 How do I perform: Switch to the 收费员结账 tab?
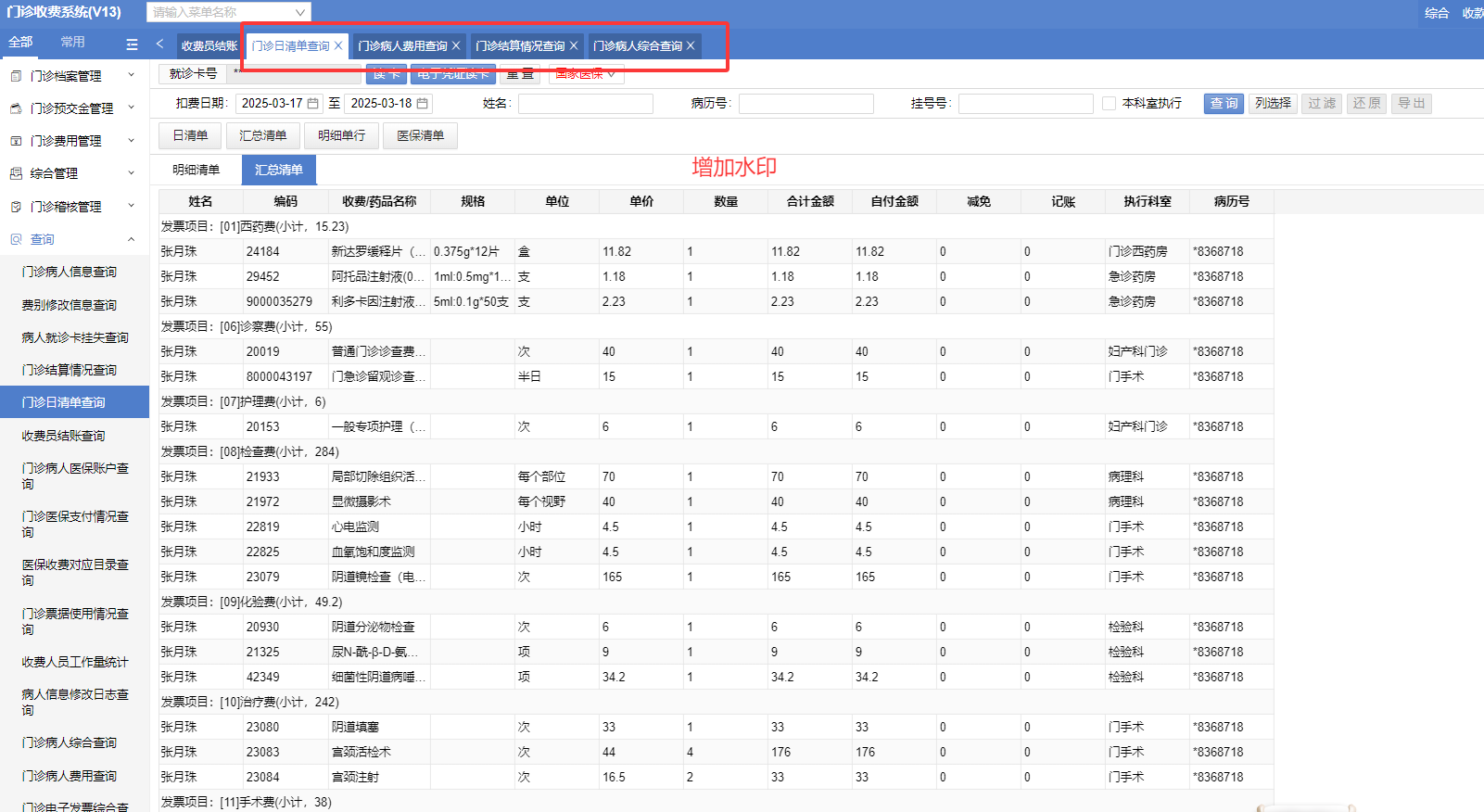coord(209,45)
